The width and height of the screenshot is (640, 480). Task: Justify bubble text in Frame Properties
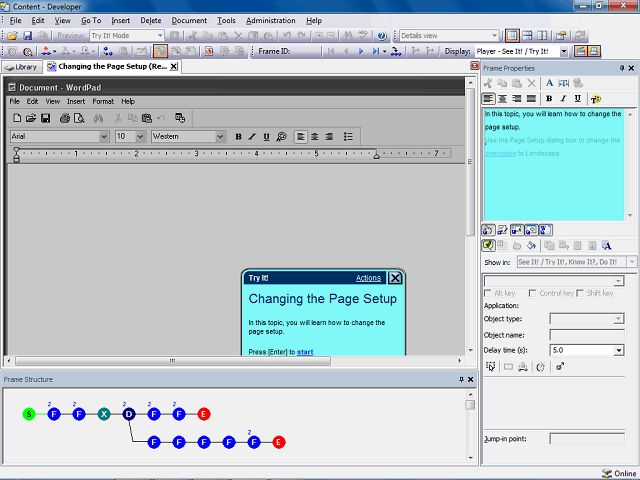click(x=531, y=99)
